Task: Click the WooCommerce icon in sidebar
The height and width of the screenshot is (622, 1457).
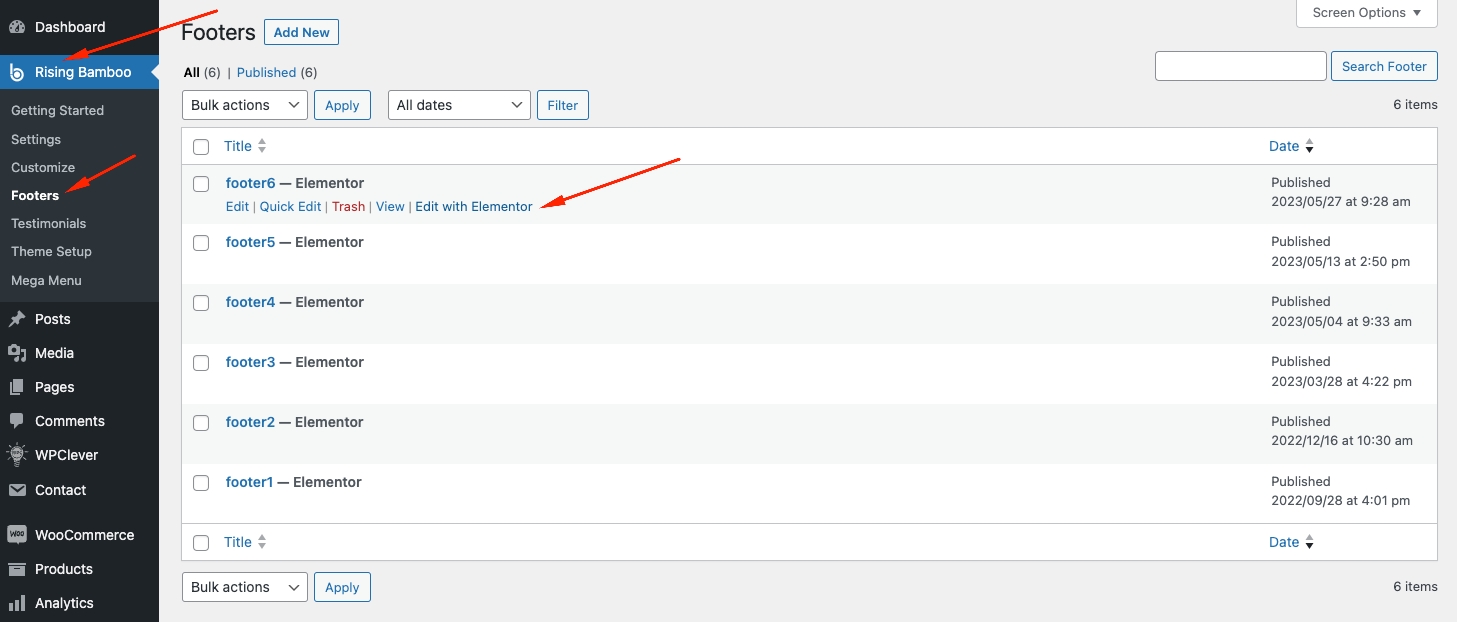Action: pyautogui.click(x=17, y=535)
